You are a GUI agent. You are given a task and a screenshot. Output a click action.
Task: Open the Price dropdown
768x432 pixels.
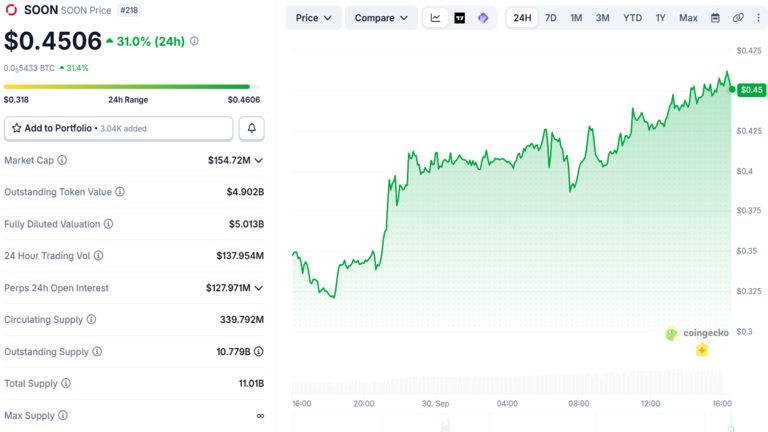coord(313,18)
